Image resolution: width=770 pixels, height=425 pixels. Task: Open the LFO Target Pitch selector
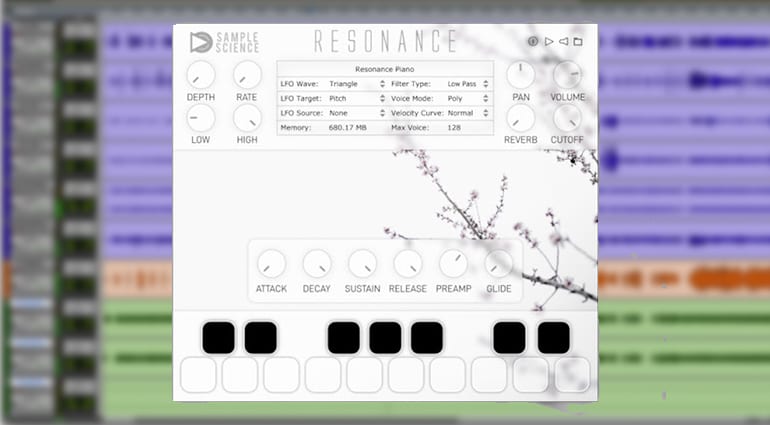click(357, 99)
